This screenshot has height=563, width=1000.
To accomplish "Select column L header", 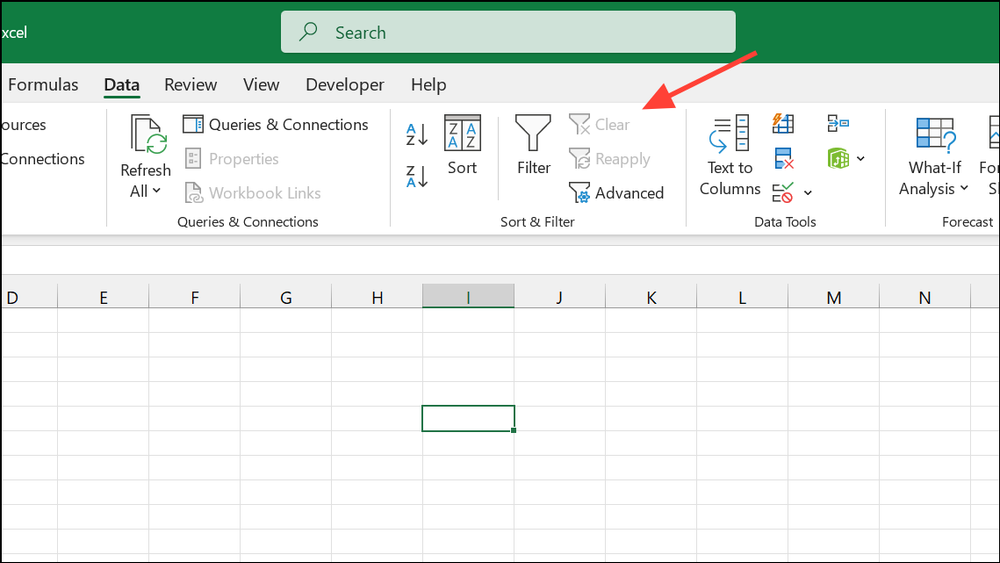I will 742,297.
